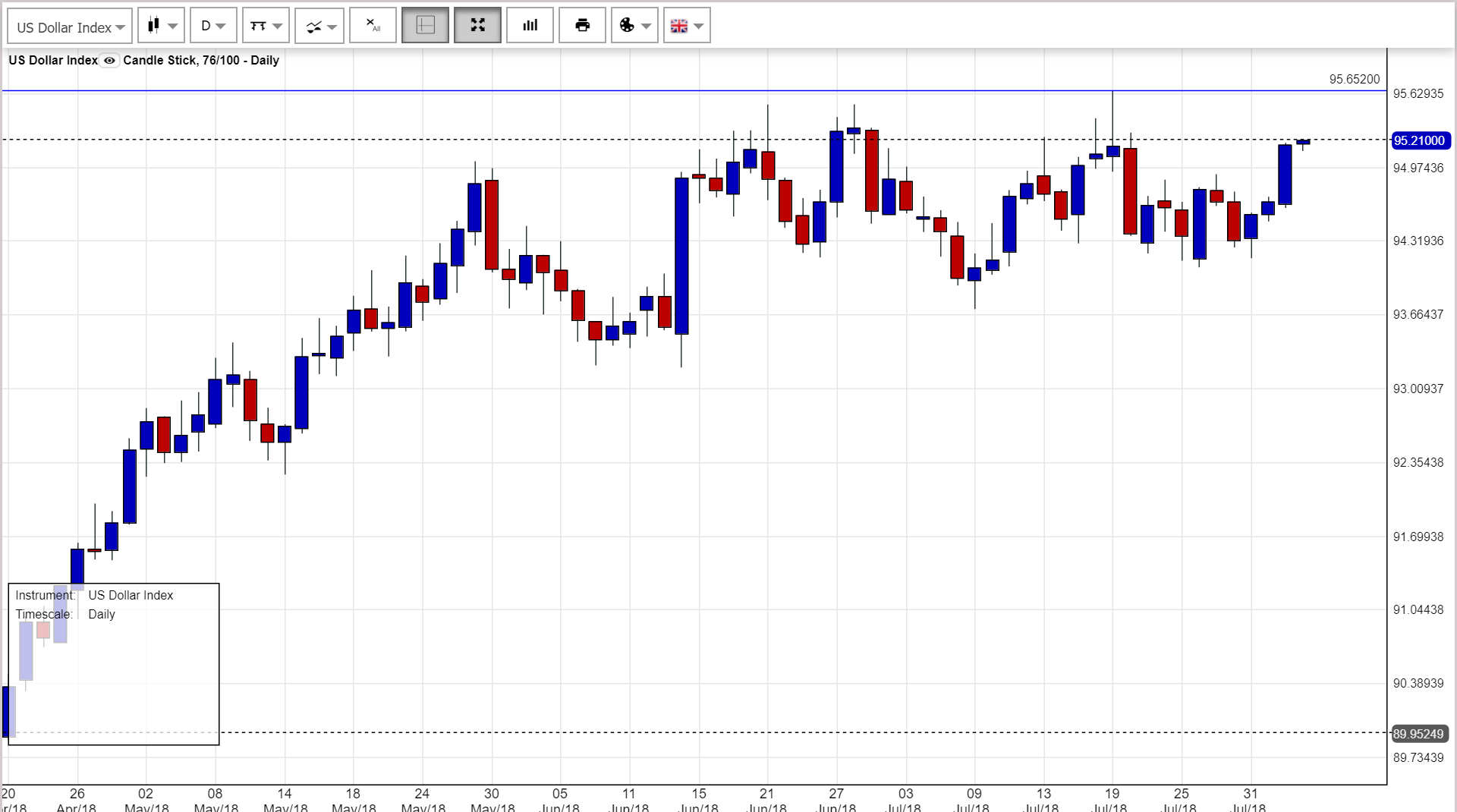This screenshot has width=1457, height=812.
Task: Open the color palette theme dropdown
Action: coord(634,26)
